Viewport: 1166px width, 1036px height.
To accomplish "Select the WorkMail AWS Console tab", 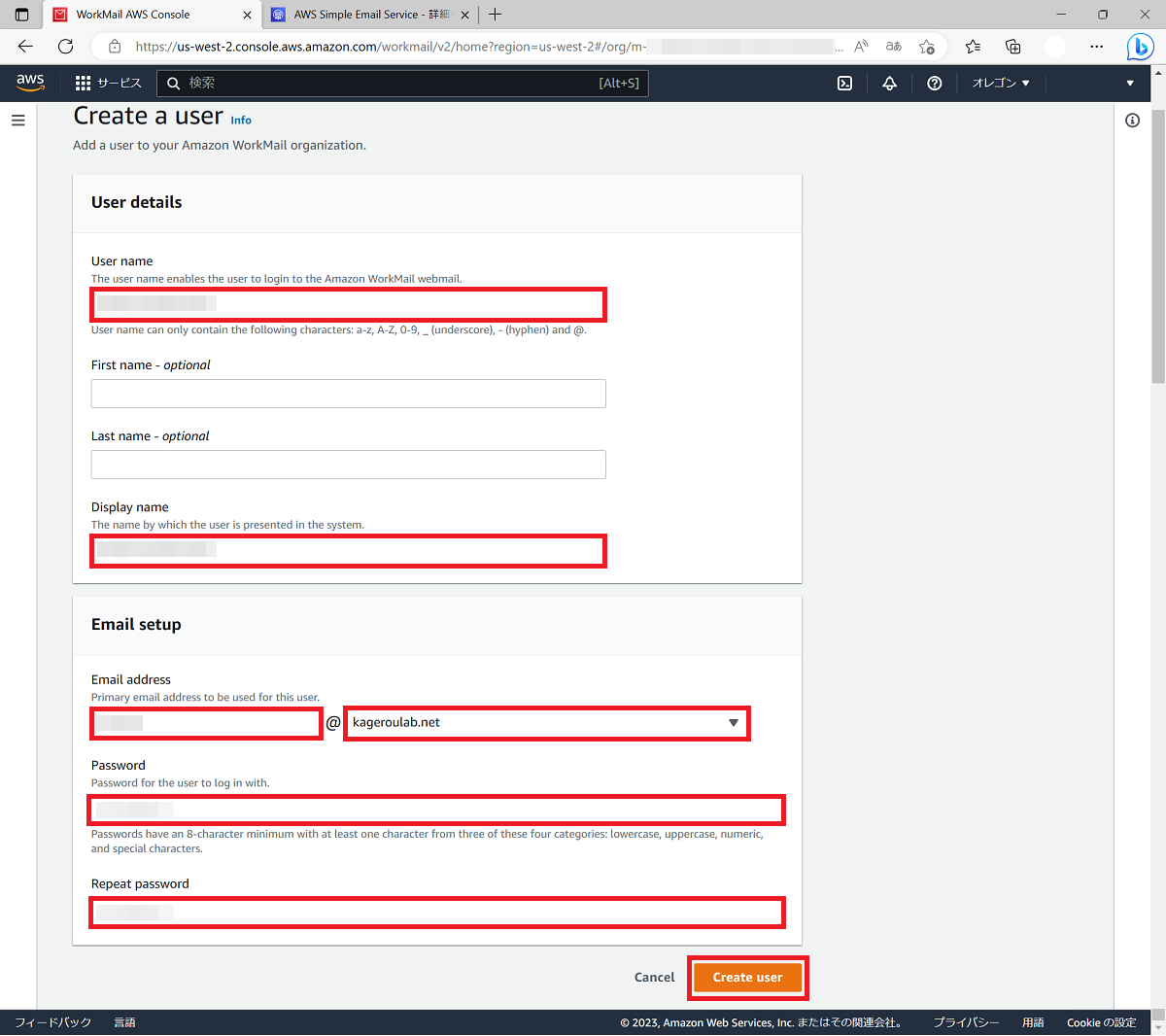I will click(146, 15).
